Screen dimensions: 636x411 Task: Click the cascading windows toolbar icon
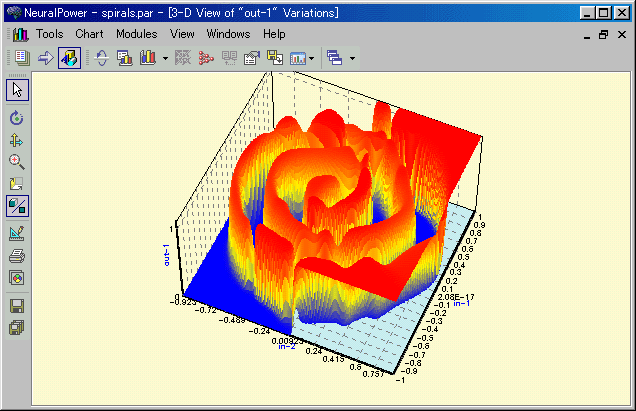pyautogui.click(x=335, y=58)
